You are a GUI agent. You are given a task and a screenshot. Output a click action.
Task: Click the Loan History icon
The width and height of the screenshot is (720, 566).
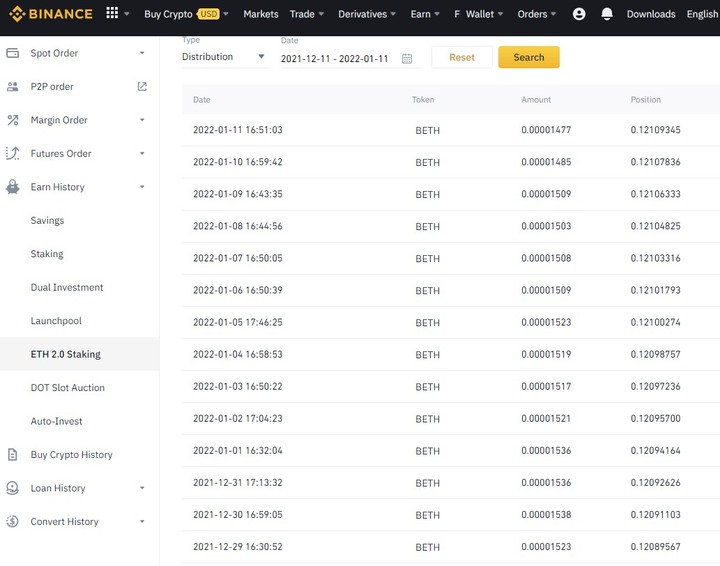coord(12,488)
